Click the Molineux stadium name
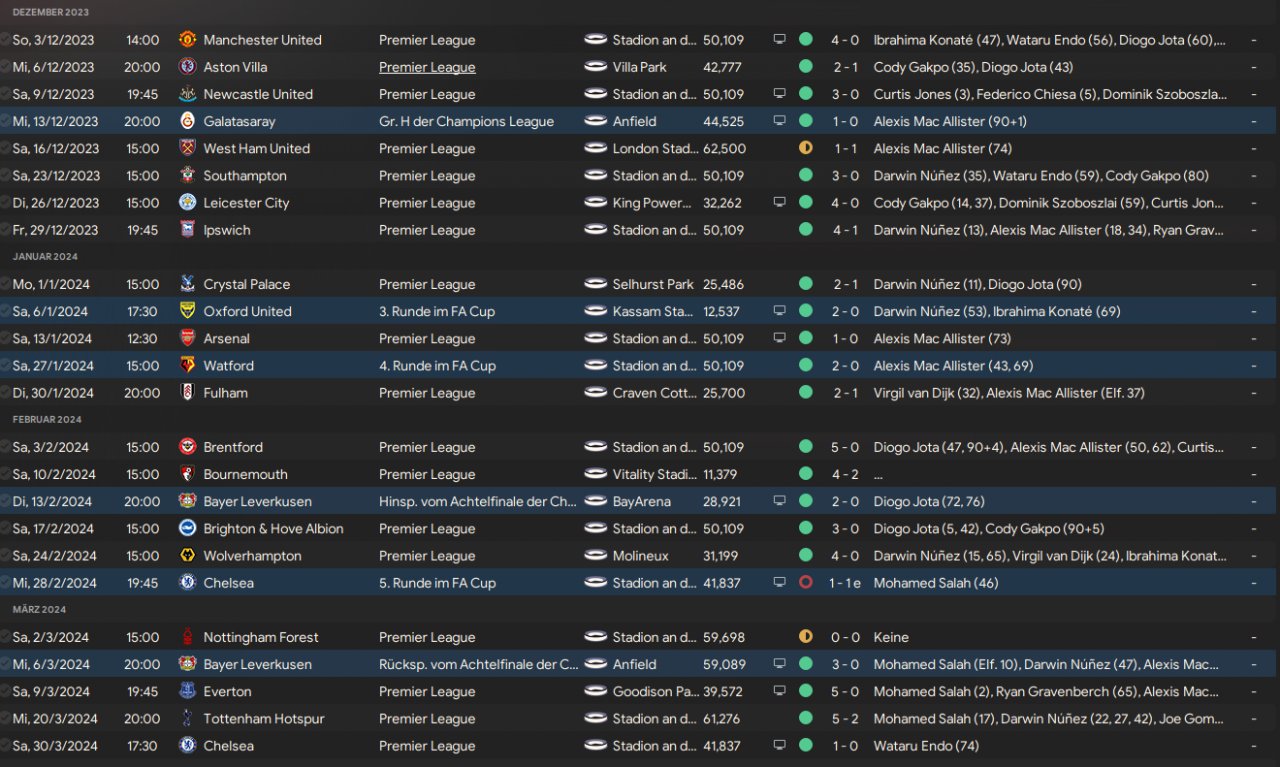 tap(641, 555)
